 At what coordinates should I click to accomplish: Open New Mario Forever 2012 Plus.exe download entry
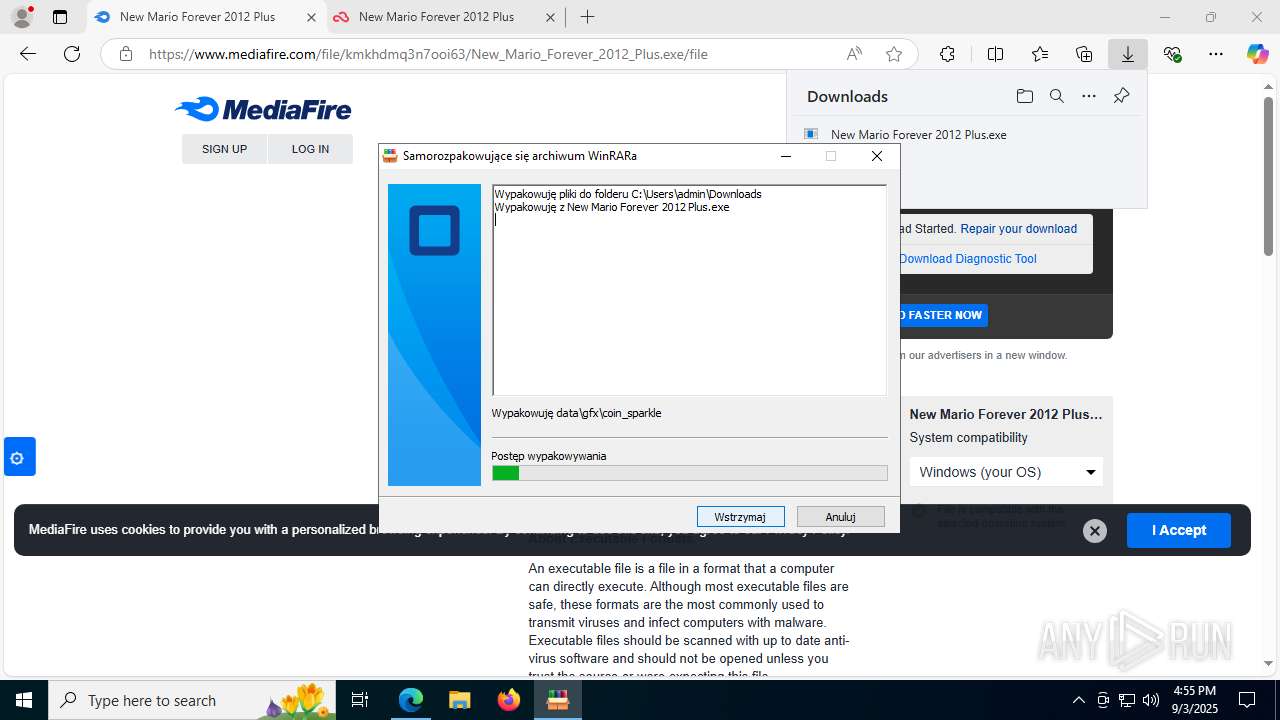918,135
